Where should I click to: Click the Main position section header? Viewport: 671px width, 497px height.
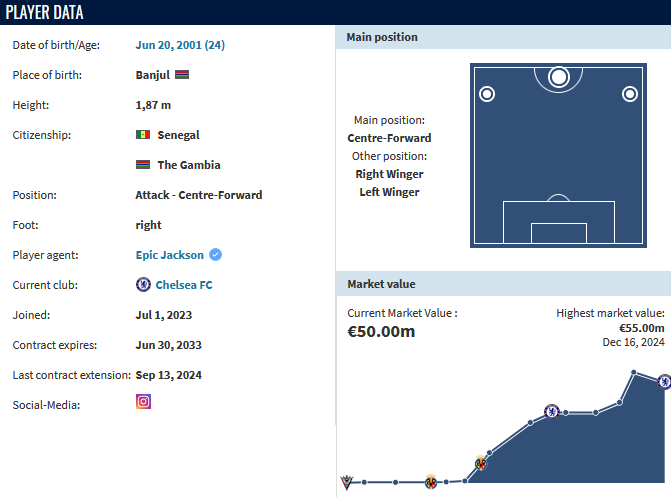(x=503, y=37)
